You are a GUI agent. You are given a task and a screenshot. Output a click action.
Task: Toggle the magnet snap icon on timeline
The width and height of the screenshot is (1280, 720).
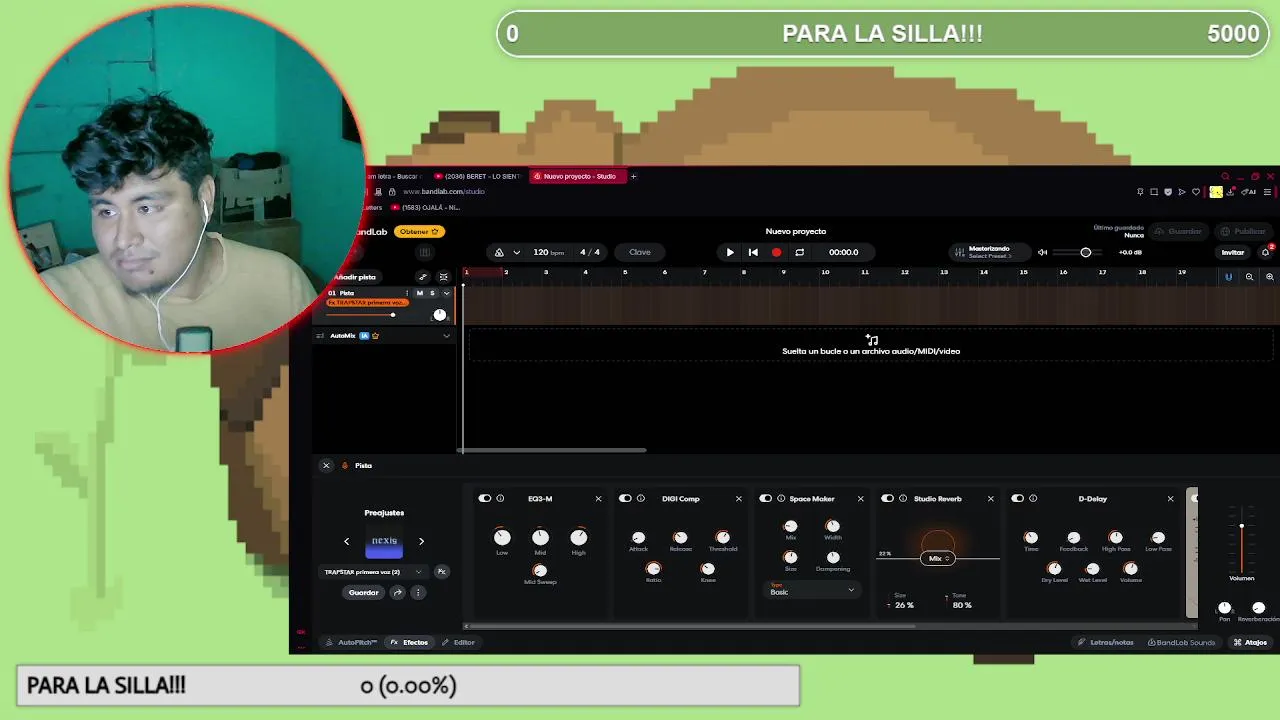pos(1228,277)
